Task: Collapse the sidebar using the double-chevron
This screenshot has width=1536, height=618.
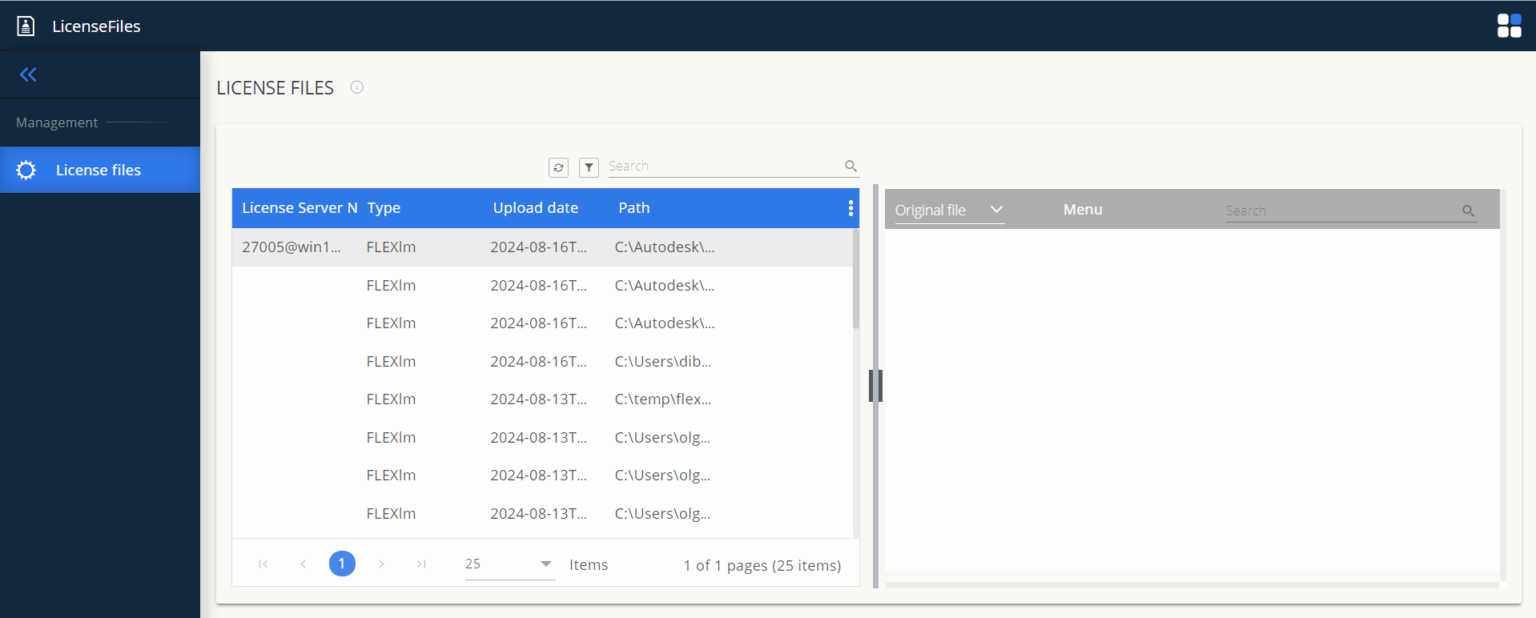Action: point(27,74)
